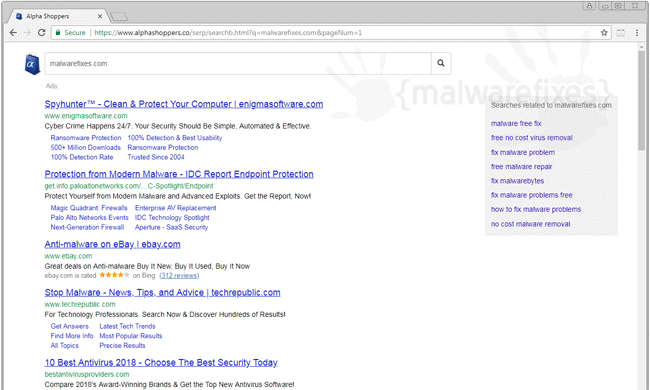Image resolution: width=650 pixels, height=390 pixels.
Task: Click Get Answers link
Action: click(69, 326)
